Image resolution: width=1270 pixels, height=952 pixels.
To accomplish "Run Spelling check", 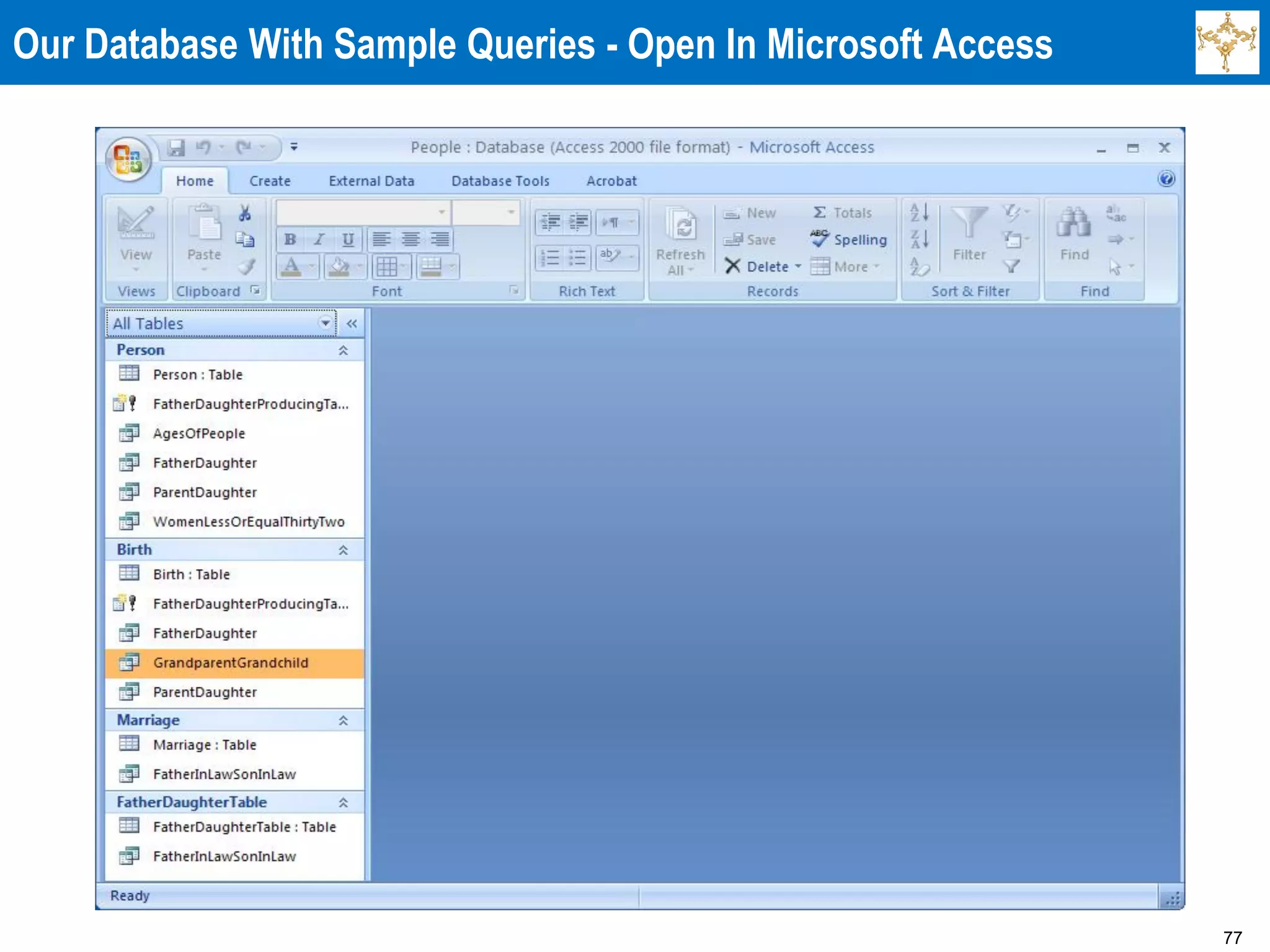I will click(x=848, y=239).
